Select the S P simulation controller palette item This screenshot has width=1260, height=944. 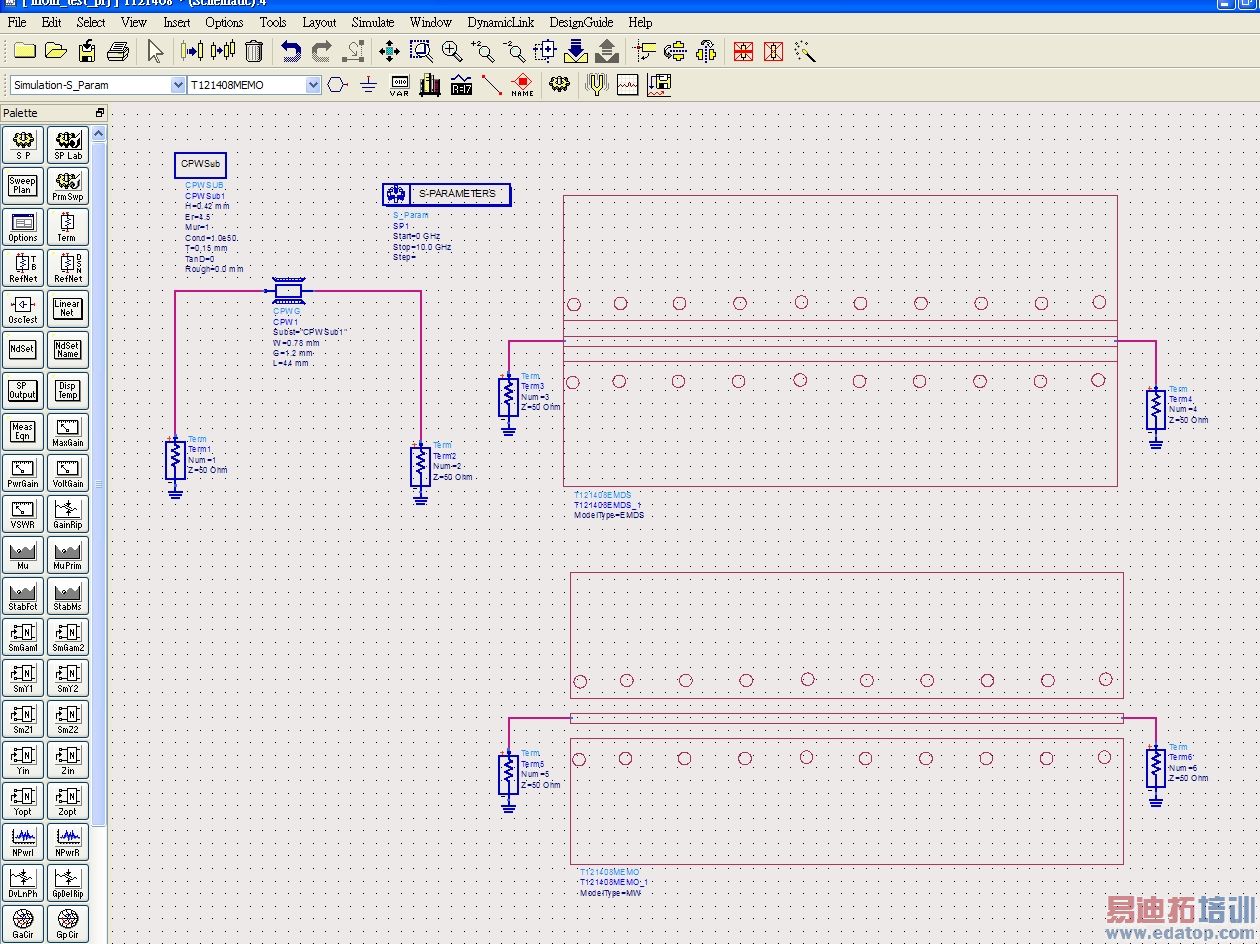pyautogui.click(x=22, y=145)
